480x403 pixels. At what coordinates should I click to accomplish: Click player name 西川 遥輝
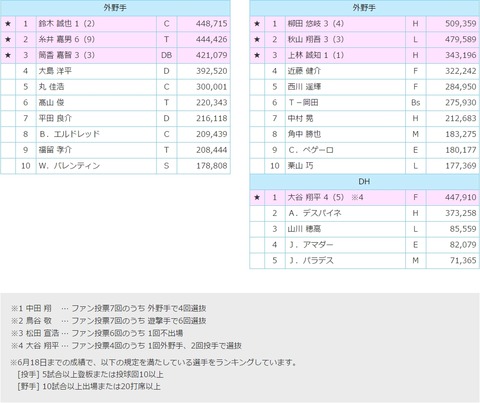pyautogui.click(x=304, y=87)
